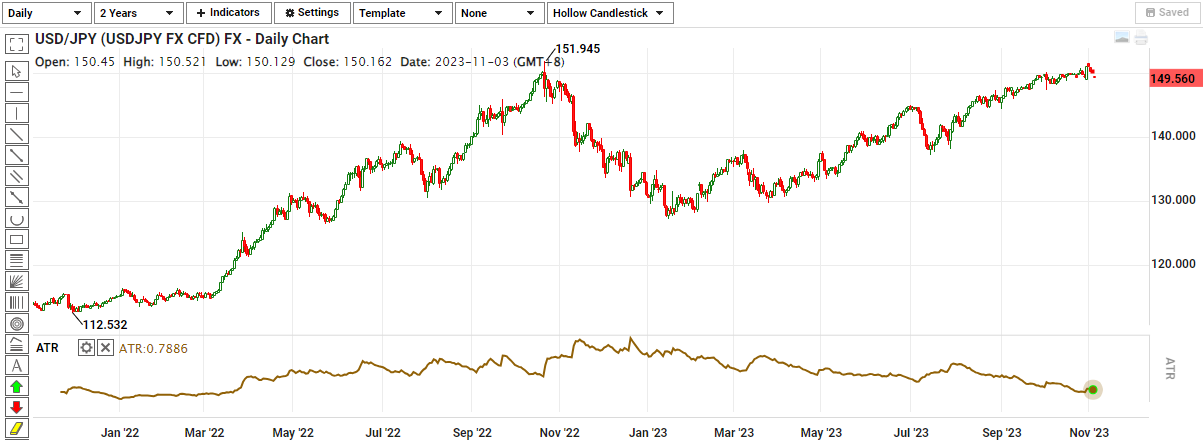Click the Indicators button
This screenshot has width=1203, height=440.
(229, 13)
